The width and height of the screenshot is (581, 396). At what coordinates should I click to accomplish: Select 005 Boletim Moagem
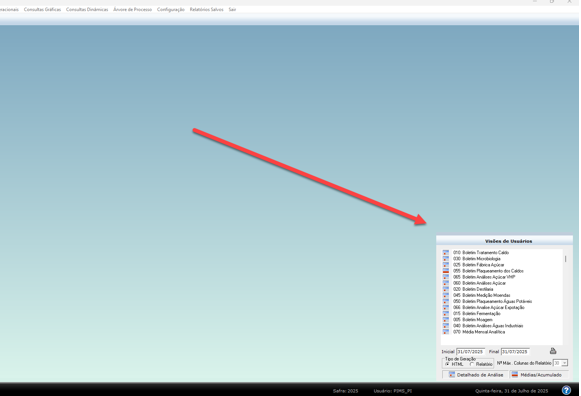(x=473, y=320)
